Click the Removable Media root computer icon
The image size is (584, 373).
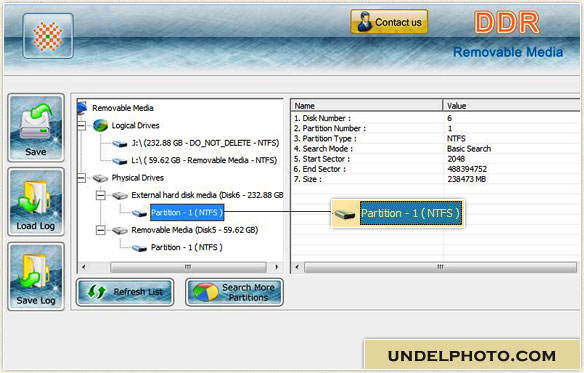pos(82,108)
